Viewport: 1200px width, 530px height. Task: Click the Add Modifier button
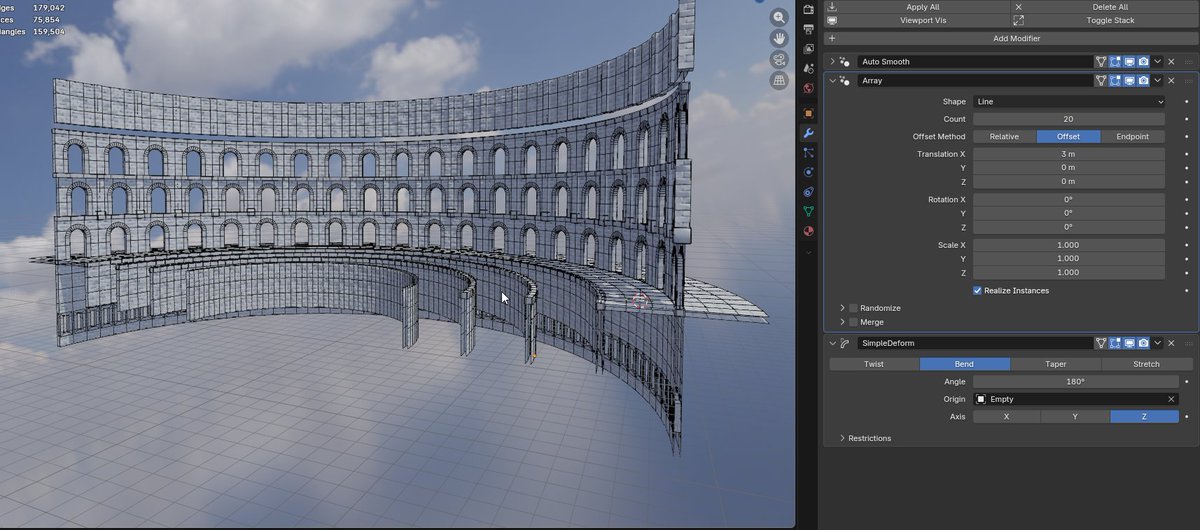point(1010,38)
